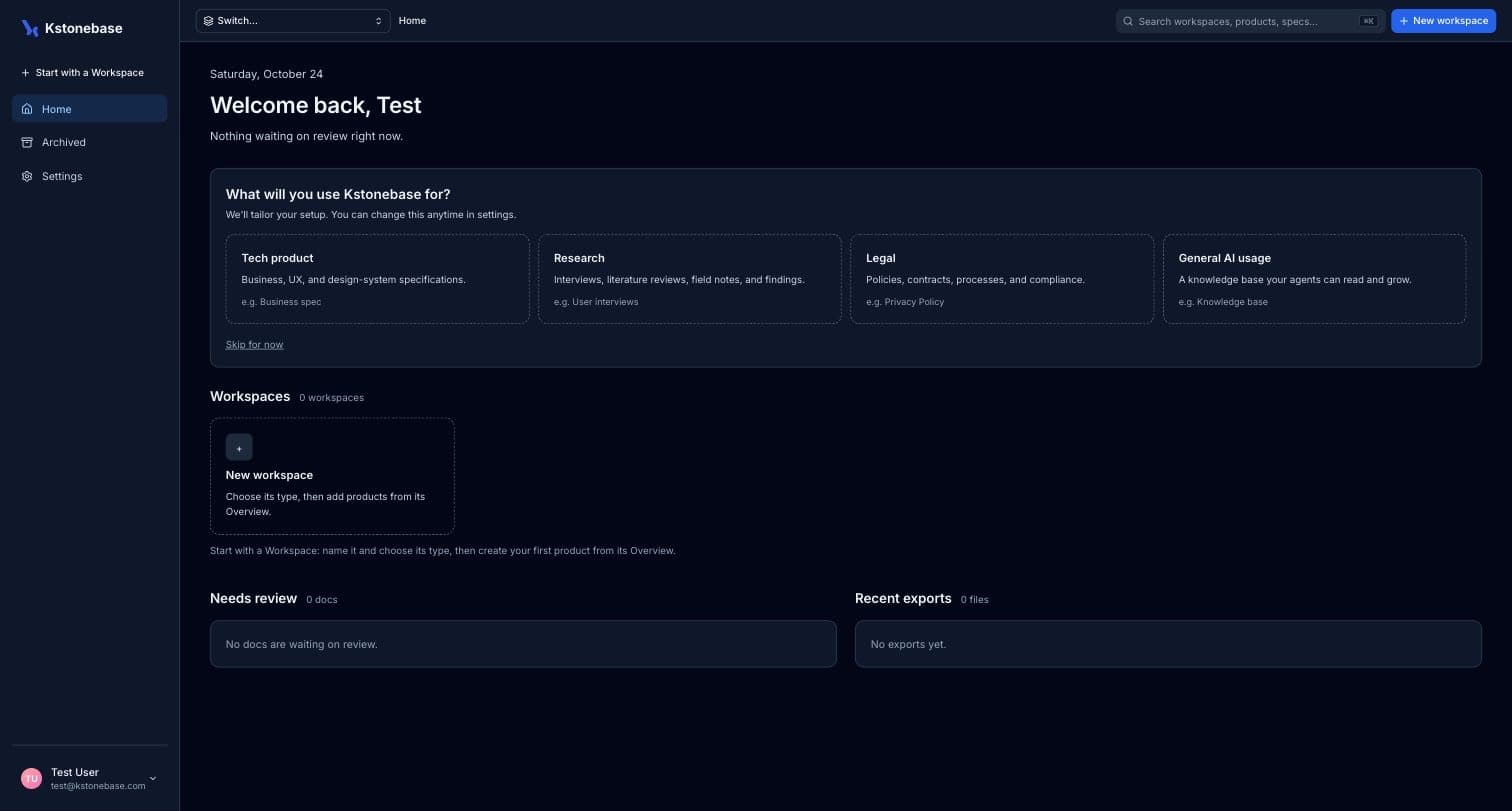Click the Skip for now link
Image resolution: width=1512 pixels, height=811 pixels.
[254, 345]
